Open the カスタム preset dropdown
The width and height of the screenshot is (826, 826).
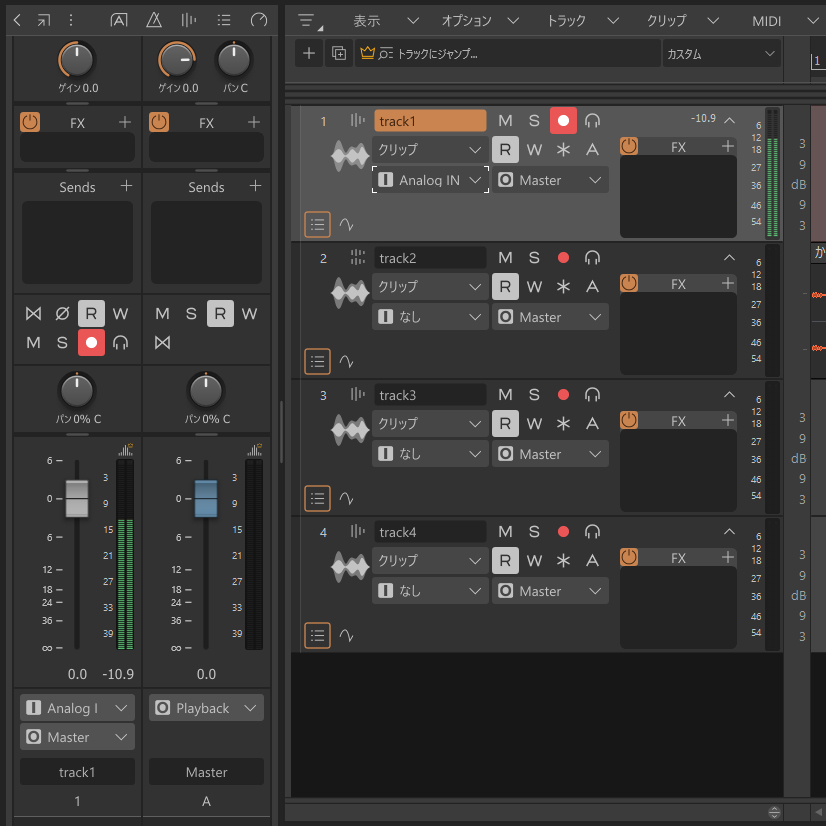tap(721, 53)
